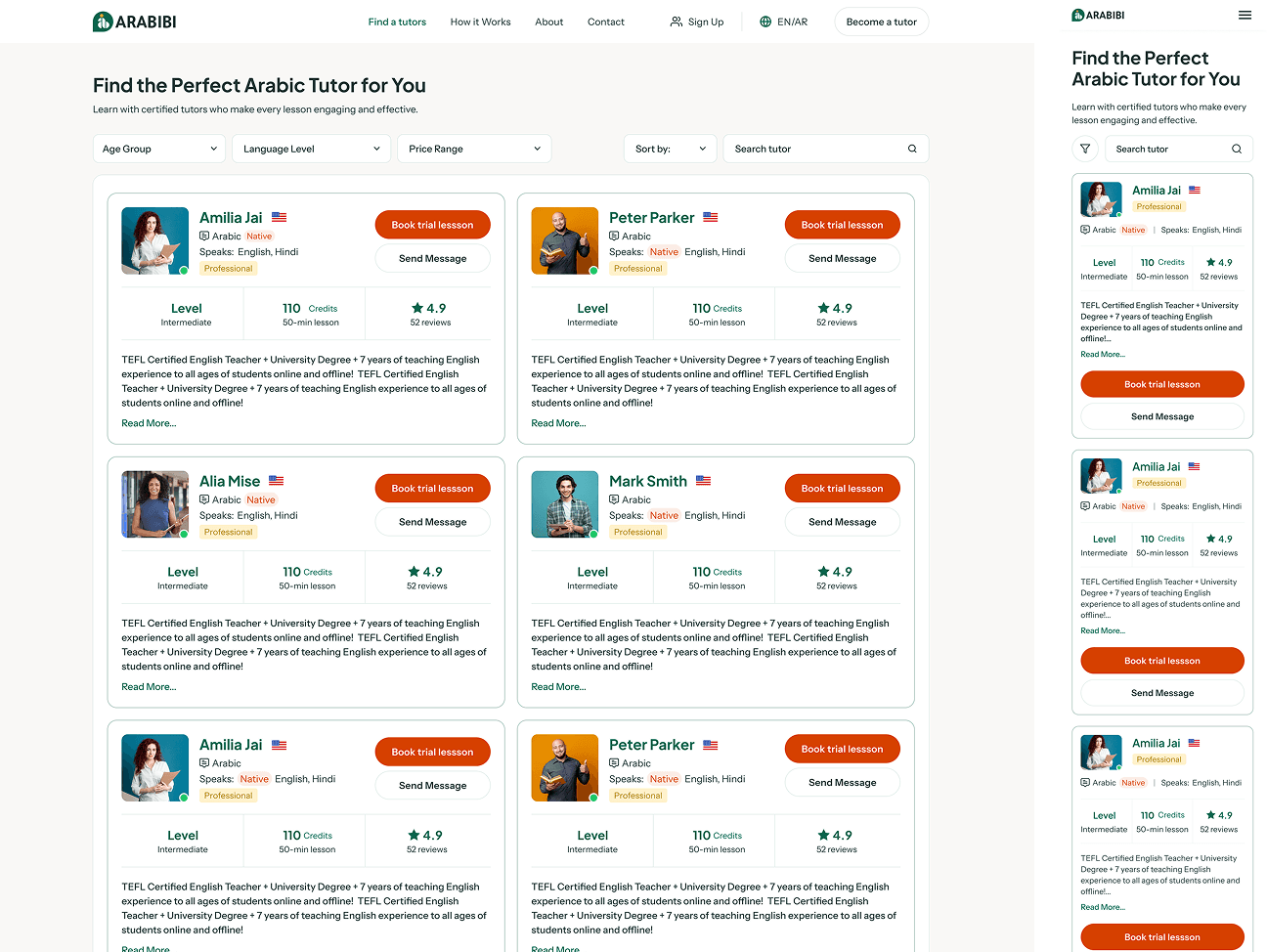The image size is (1267, 952).
Task: Open the Sort by dropdown
Action: [671, 149]
